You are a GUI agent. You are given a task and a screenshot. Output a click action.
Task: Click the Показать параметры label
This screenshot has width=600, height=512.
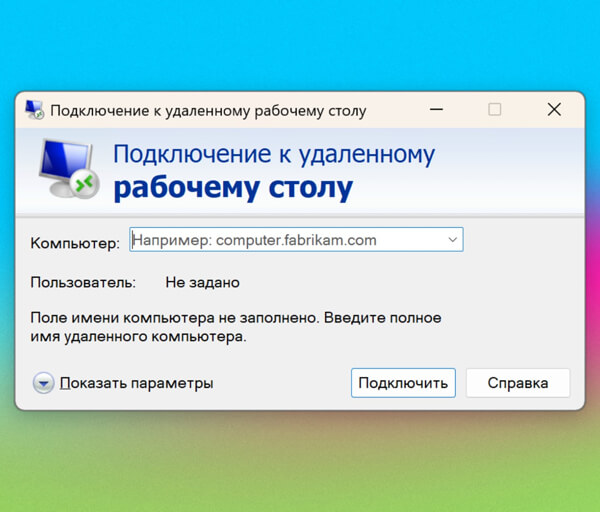pos(137,383)
